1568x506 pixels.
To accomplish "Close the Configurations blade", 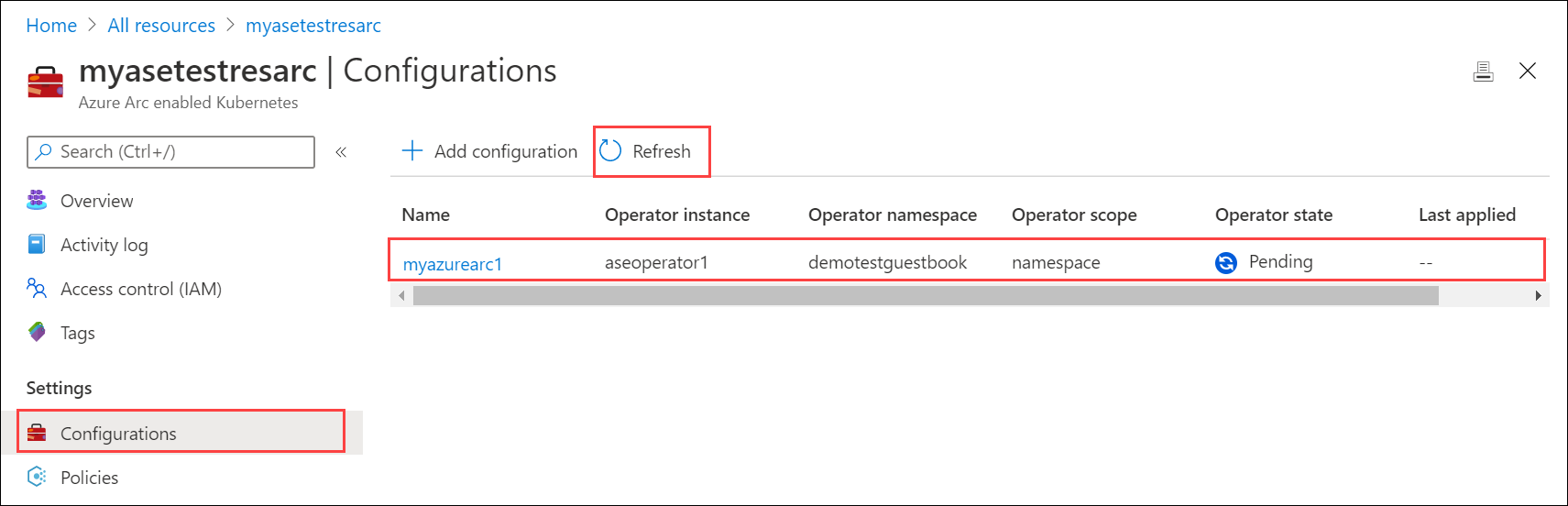I will pyautogui.click(x=1527, y=71).
